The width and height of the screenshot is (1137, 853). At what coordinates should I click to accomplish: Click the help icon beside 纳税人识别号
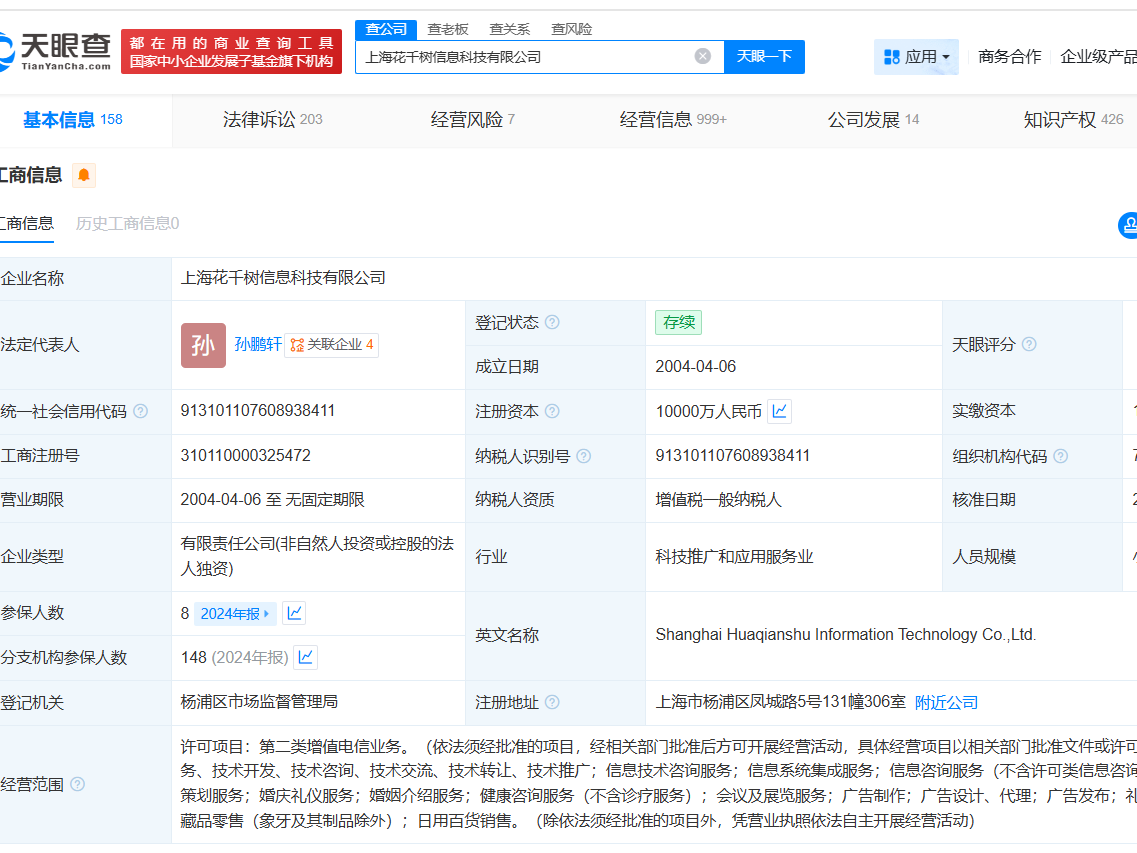[x=584, y=455]
